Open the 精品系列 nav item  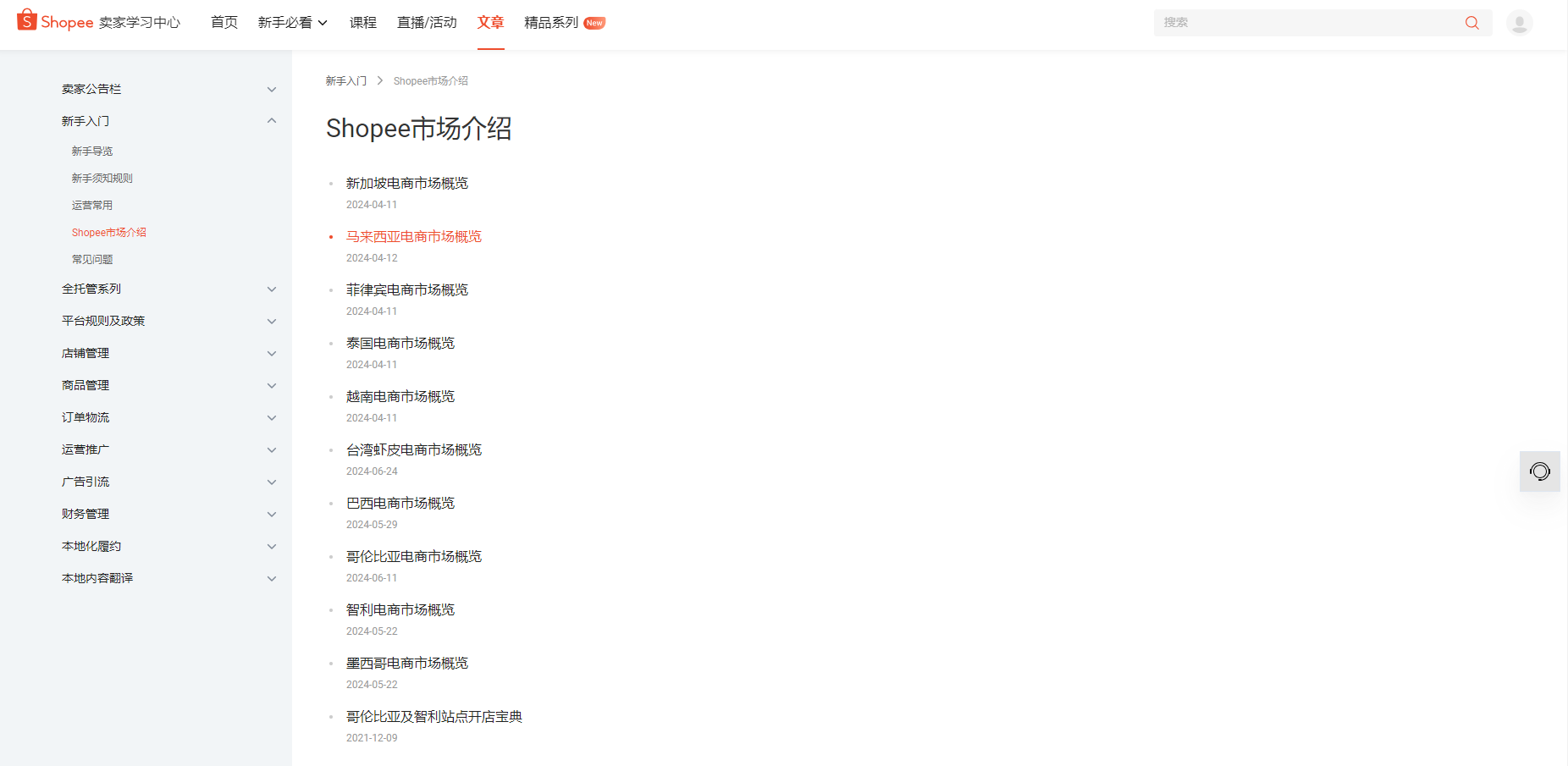point(551,23)
